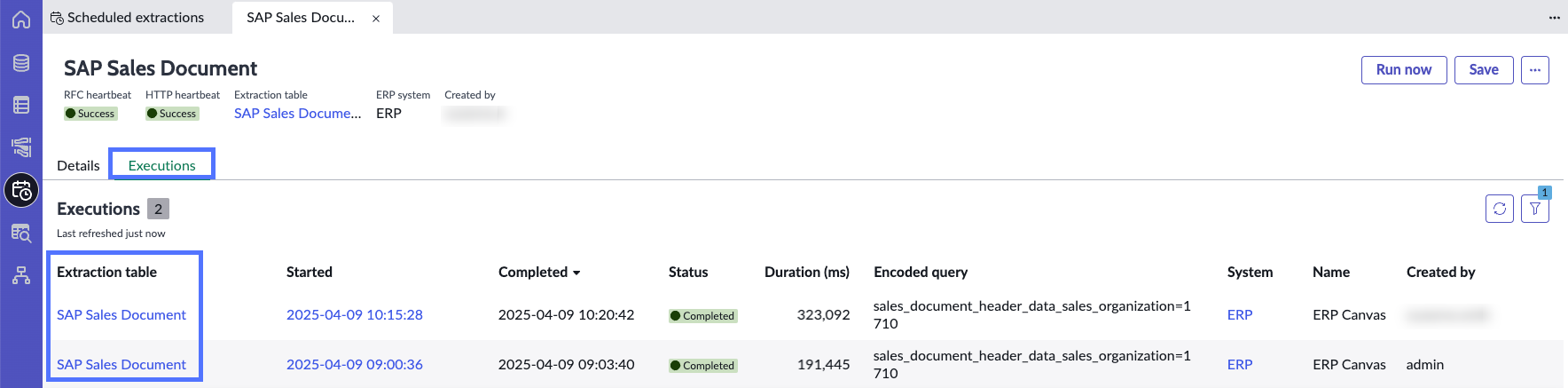Click the SAP Sales Document page title

pos(161,68)
